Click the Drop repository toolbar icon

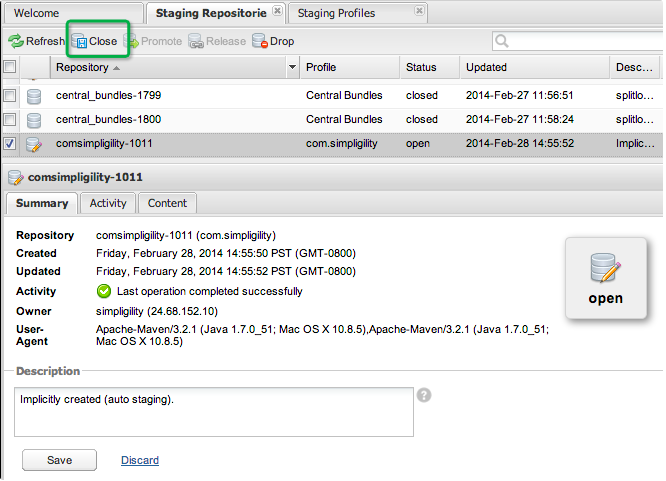[x=260, y=42]
